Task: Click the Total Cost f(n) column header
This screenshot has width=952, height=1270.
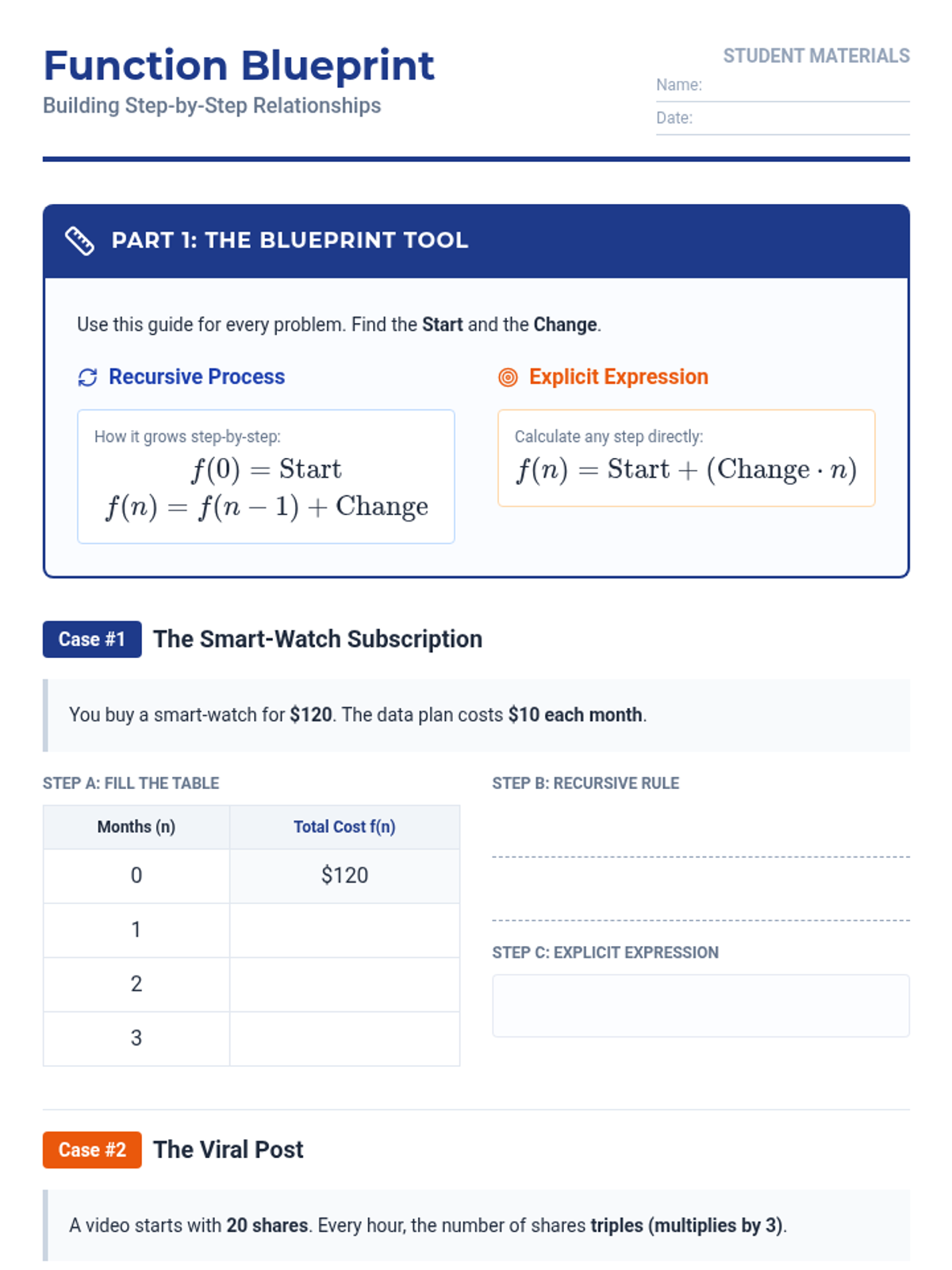Action: click(344, 827)
